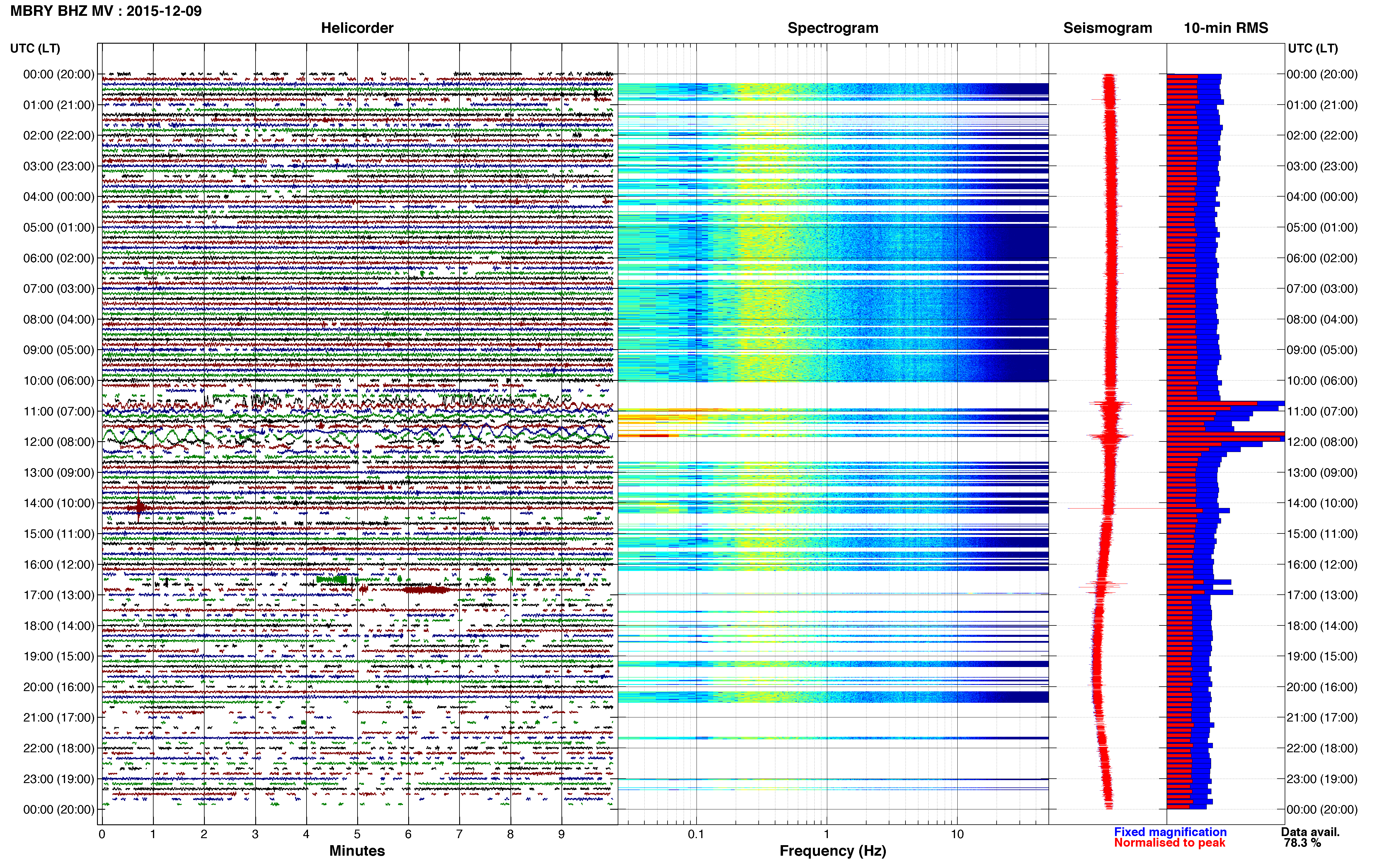Click the "Data avail." label
Viewport: 1389px width, 868px height.
coord(1310,832)
